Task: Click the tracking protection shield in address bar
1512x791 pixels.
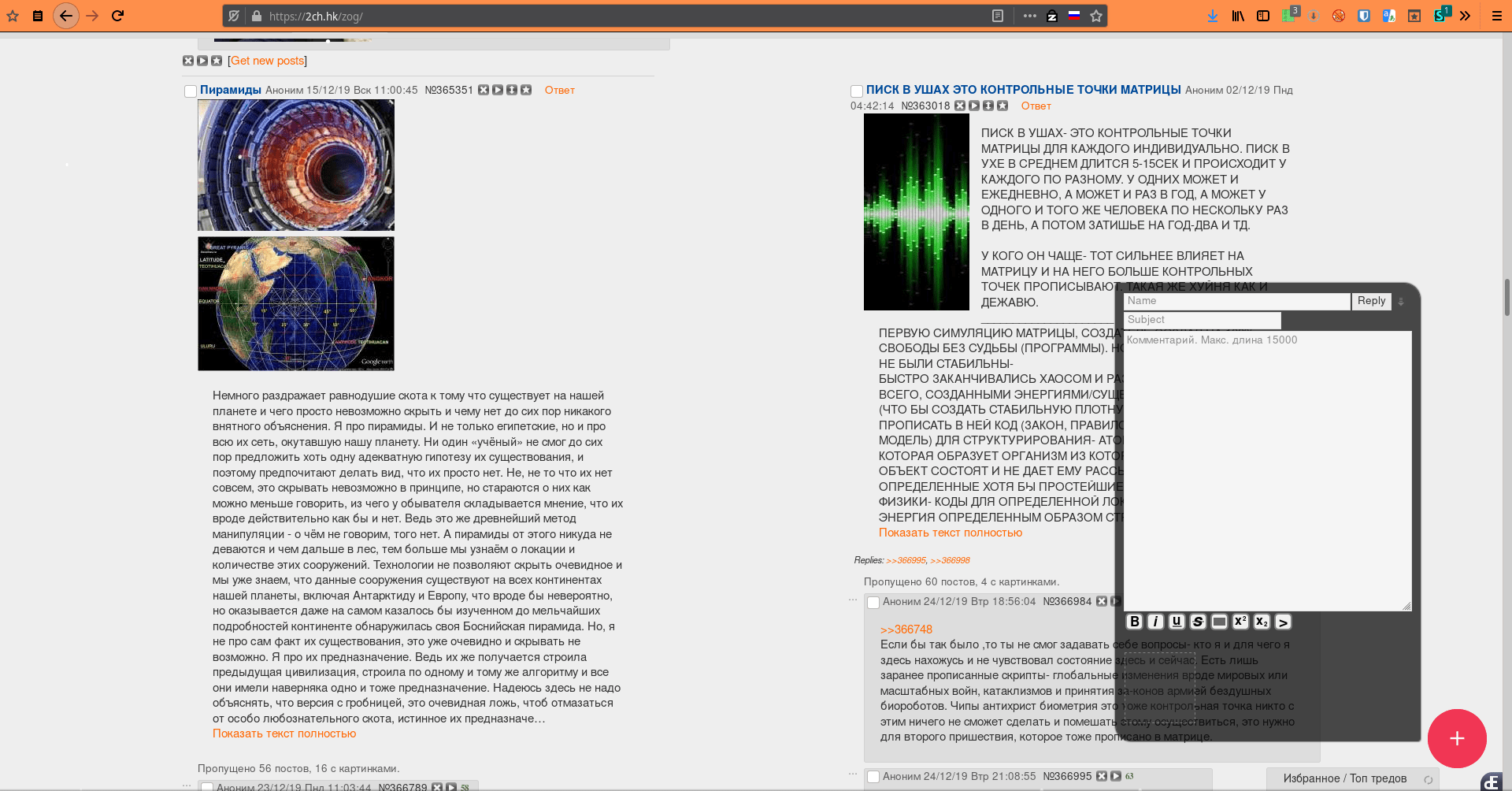Action: 234,16
